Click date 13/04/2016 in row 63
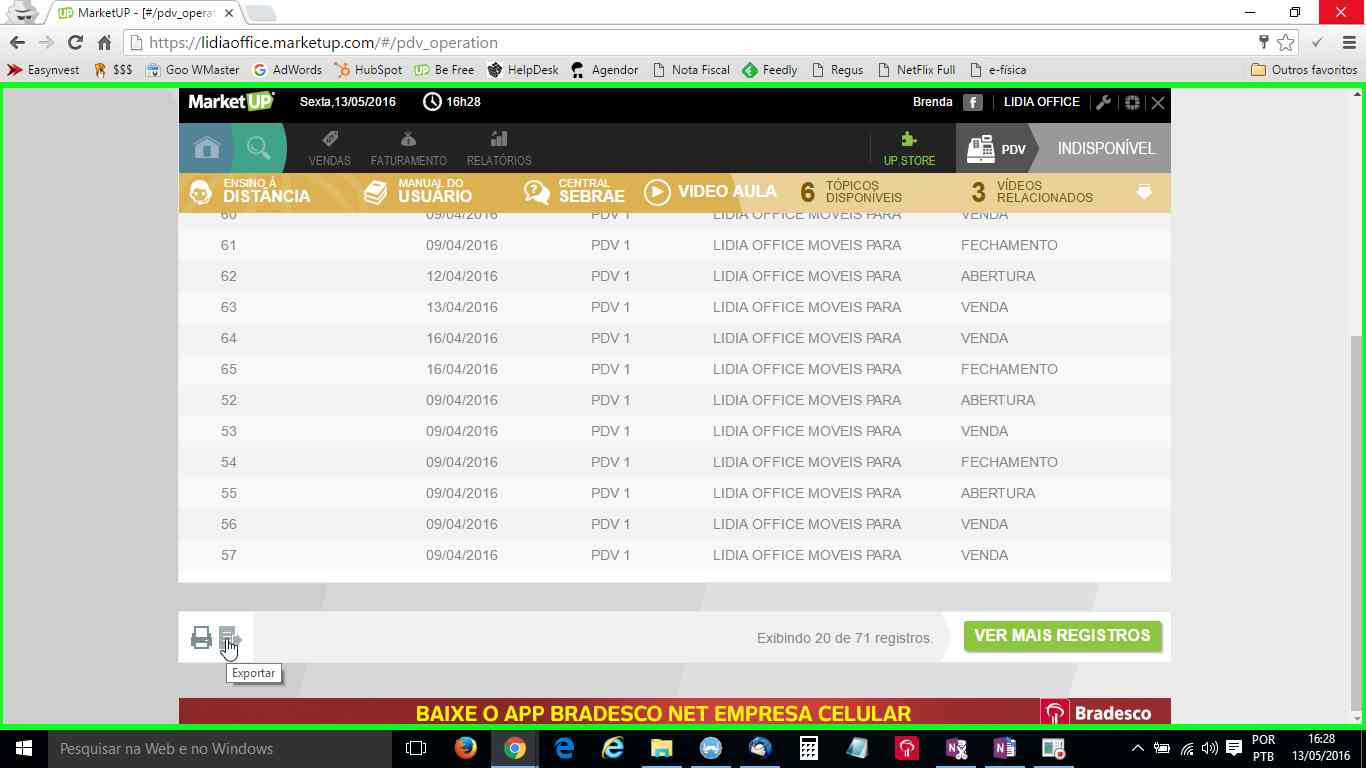Viewport: 1366px width, 768px height. click(462, 307)
